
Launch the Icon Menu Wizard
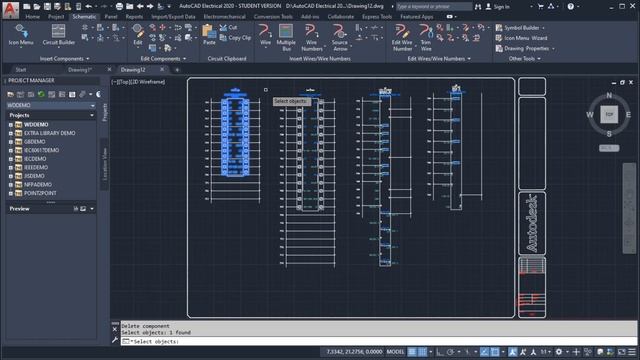(x=521, y=38)
